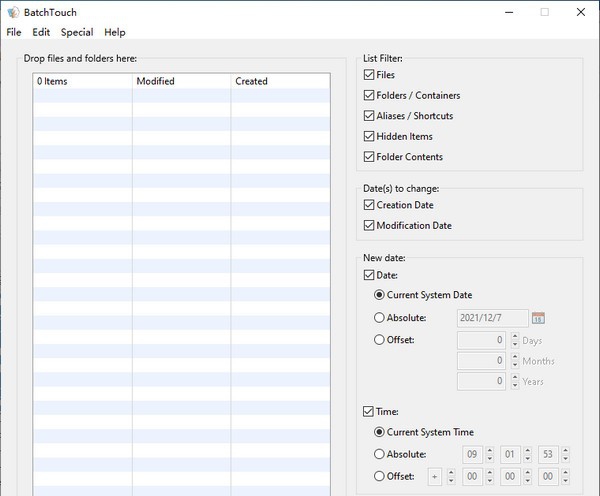The height and width of the screenshot is (496, 600).
Task: Increase time offset hours with up arrow
Action: tap(490, 473)
